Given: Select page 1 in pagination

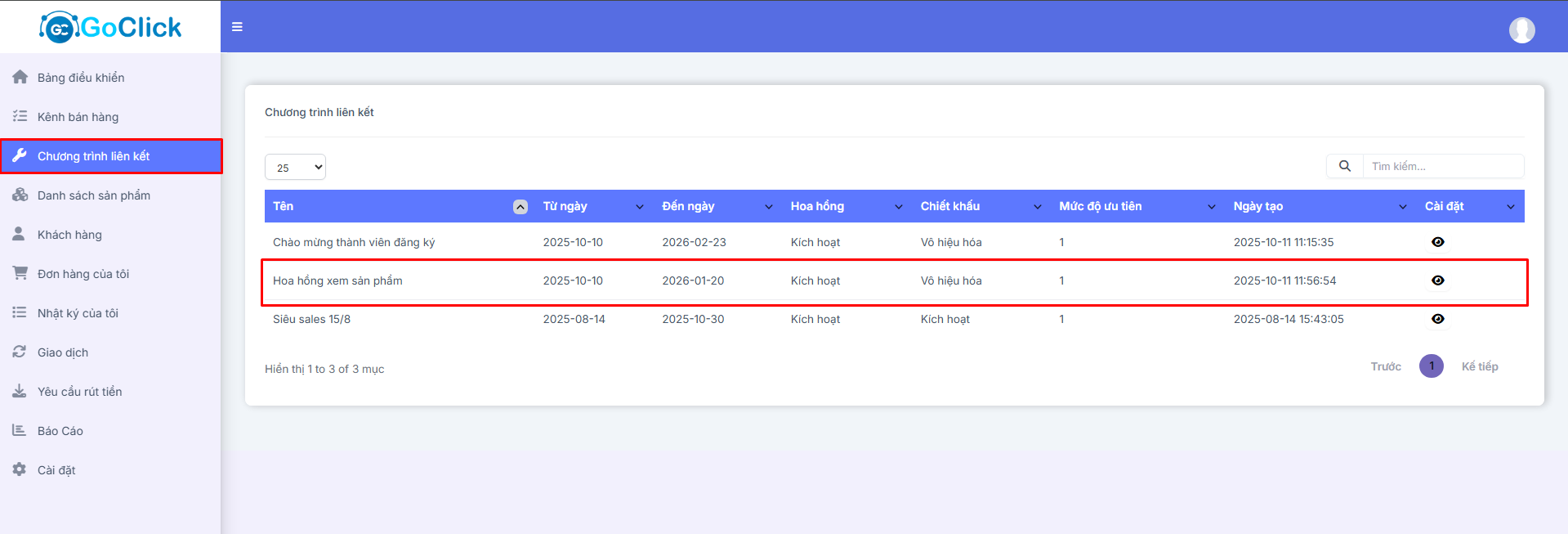Looking at the screenshot, I should 1431,366.
